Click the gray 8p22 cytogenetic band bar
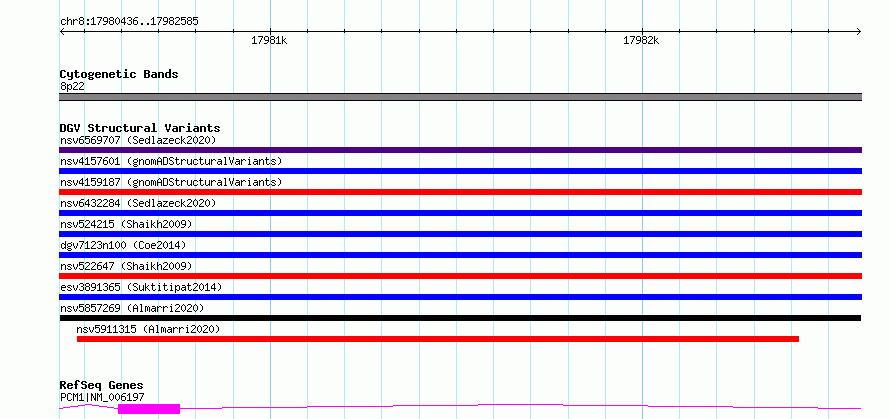The width and height of the screenshot is (890, 419). click(460, 97)
